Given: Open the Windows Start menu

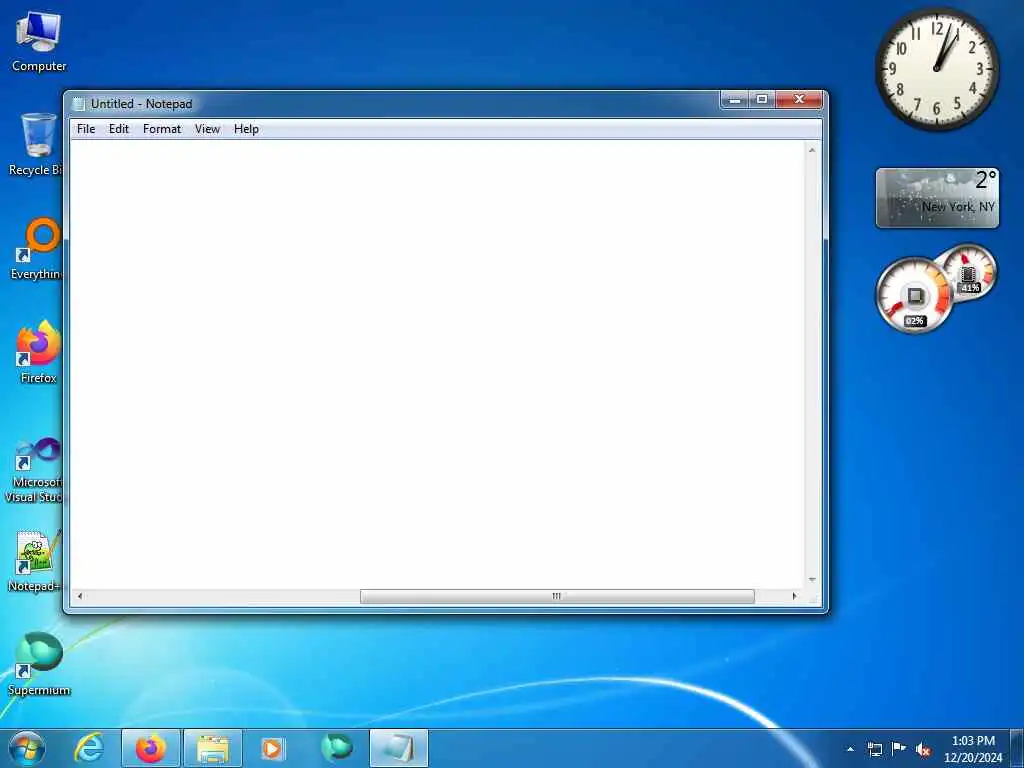Looking at the screenshot, I should (x=27, y=748).
